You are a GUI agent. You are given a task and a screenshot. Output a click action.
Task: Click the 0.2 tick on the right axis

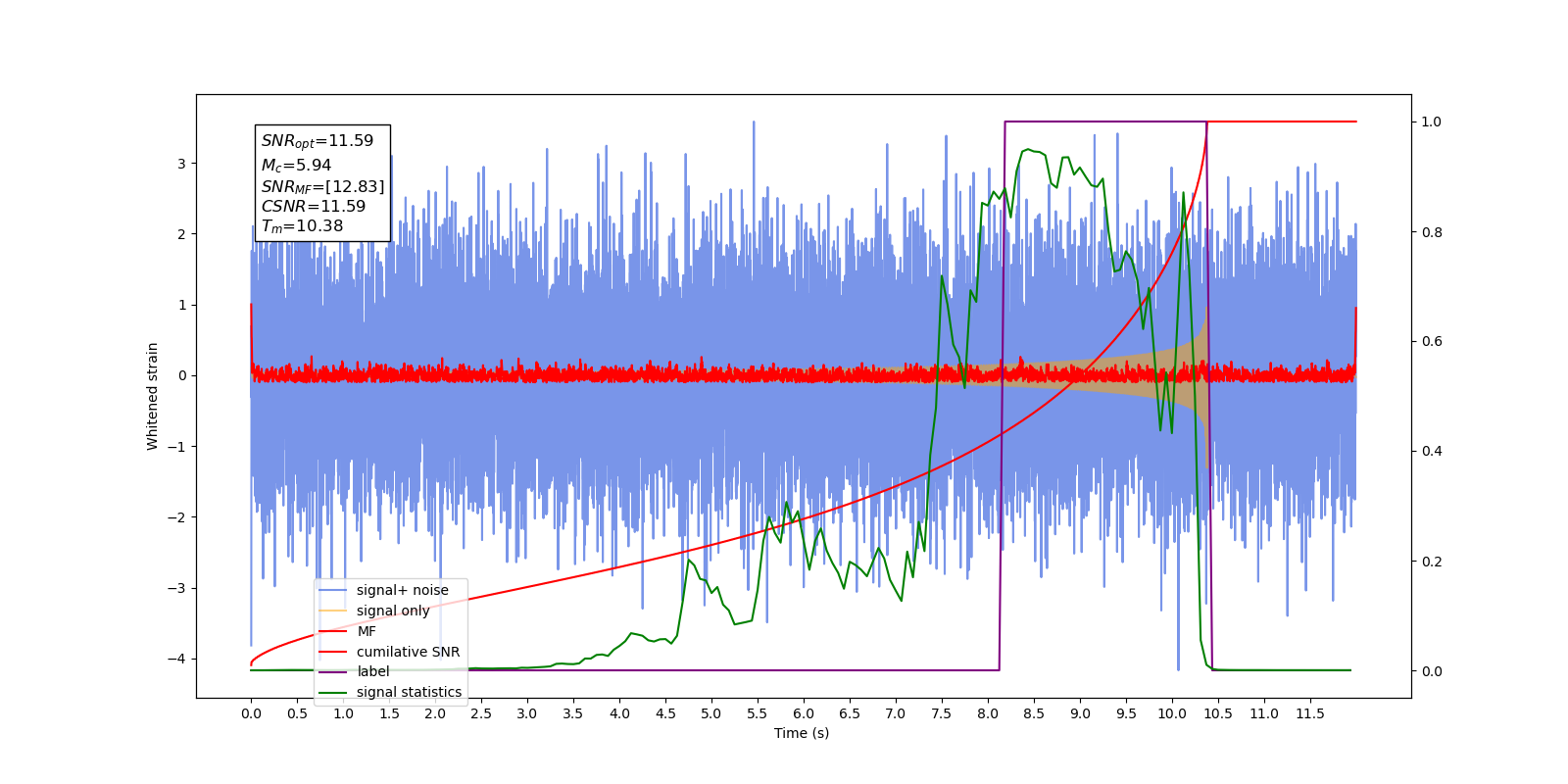click(1432, 562)
